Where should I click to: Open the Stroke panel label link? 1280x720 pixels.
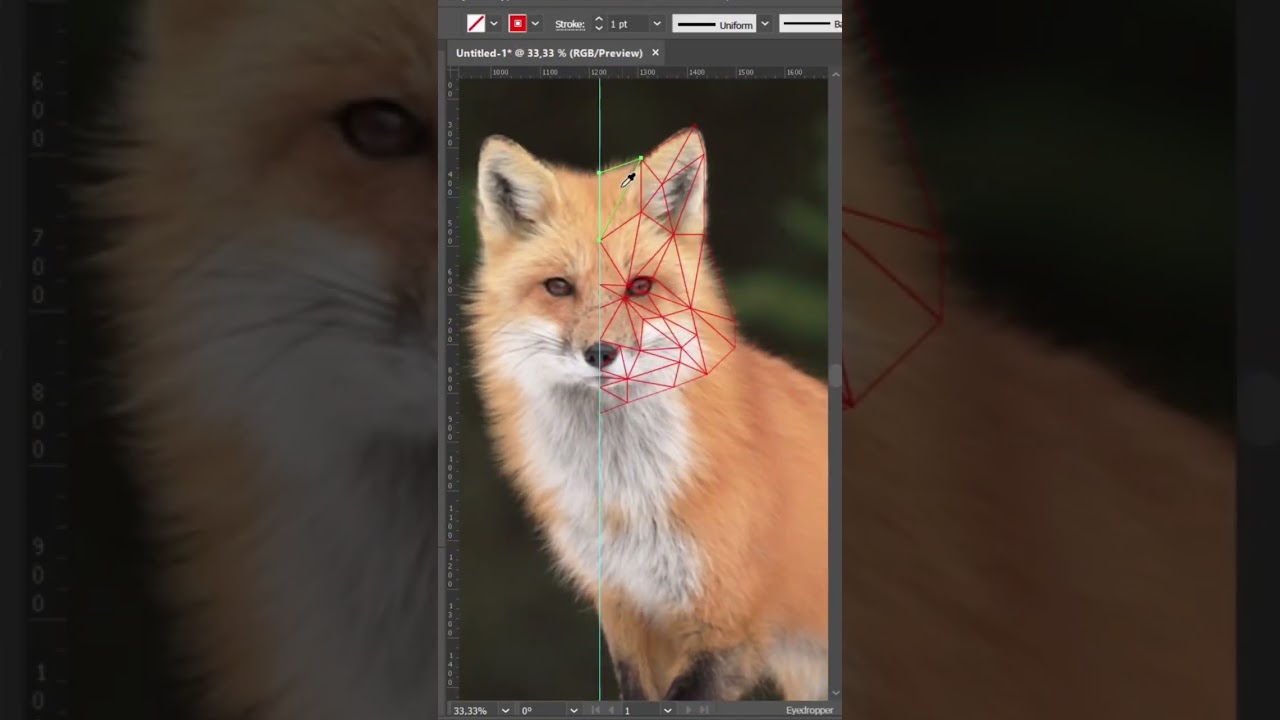(x=570, y=24)
